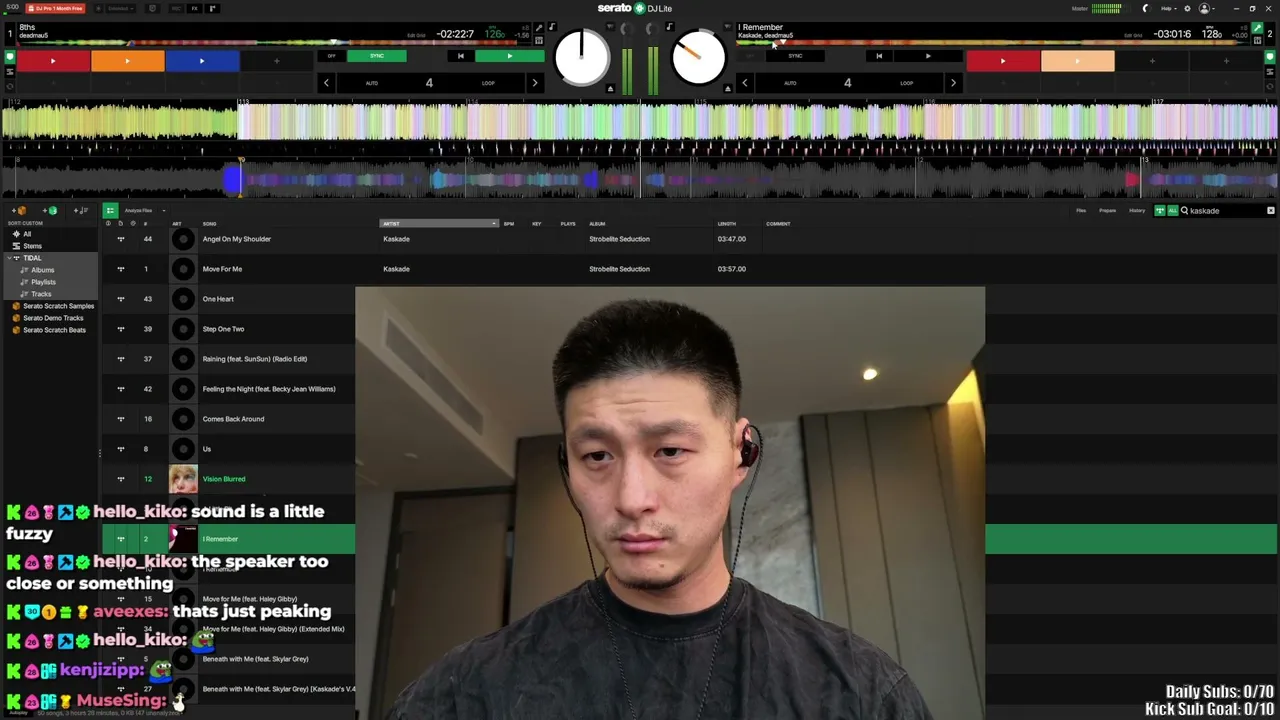Image resolution: width=1280 pixels, height=720 pixels.
Task: Toggle the FX panel
Action: pos(195,8)
